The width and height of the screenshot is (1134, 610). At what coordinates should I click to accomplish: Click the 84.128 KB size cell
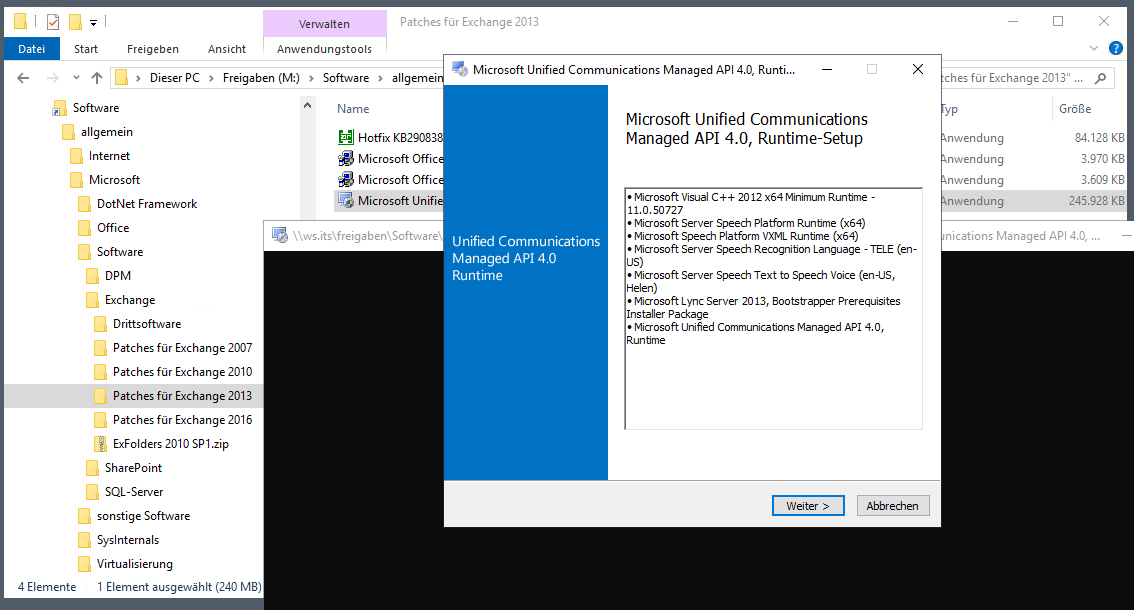(x=1099, y=137)
